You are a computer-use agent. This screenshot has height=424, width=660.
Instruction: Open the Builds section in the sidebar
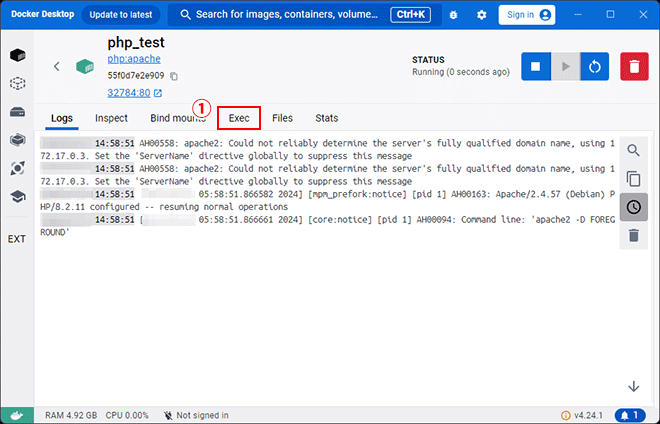(17, 140)
